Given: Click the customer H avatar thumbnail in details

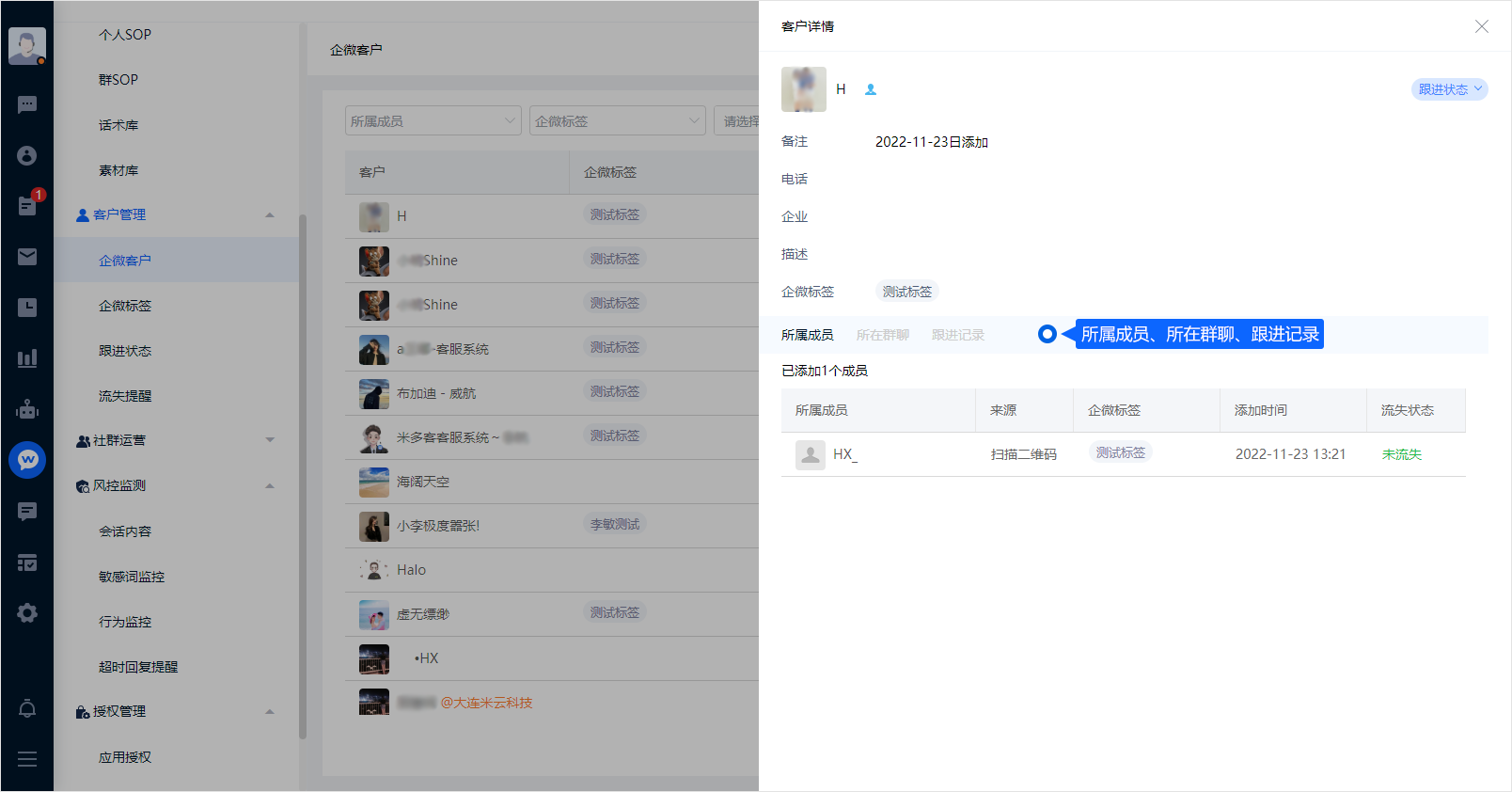Looking at the screenshot, I should click(x=804, y=89).
